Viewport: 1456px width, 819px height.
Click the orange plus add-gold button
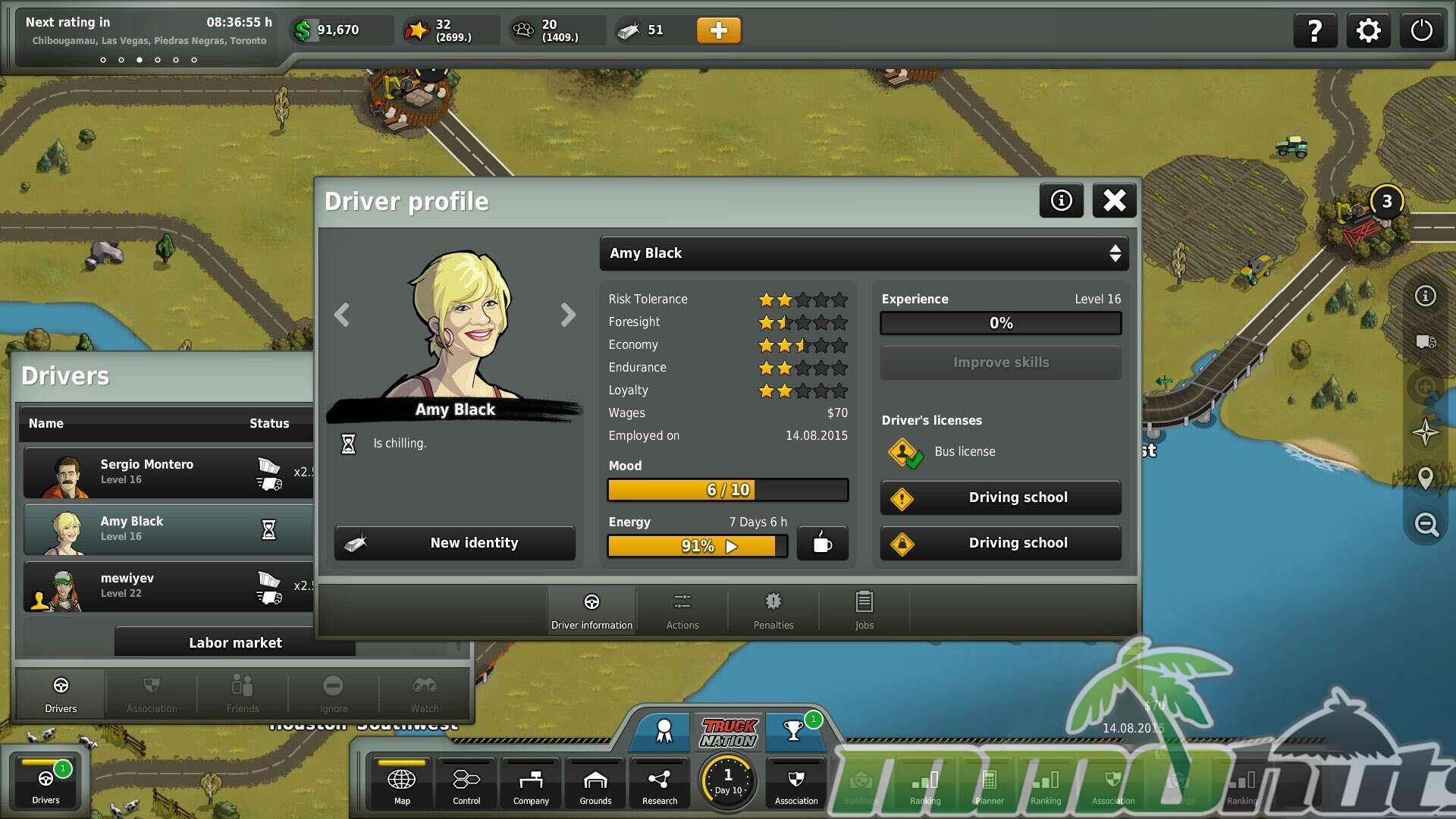(718, 30)
